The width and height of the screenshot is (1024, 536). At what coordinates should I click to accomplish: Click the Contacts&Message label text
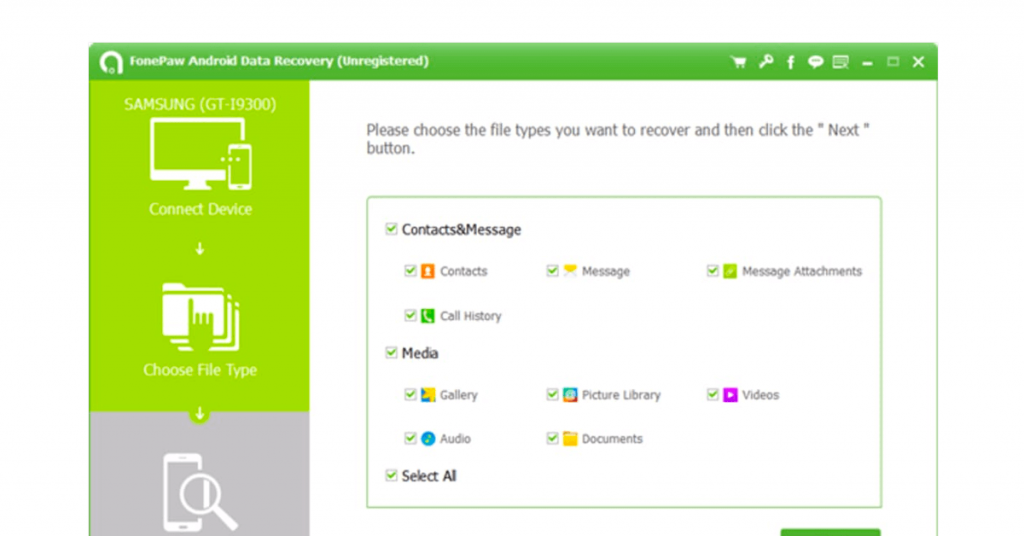[x=461, y=230]
